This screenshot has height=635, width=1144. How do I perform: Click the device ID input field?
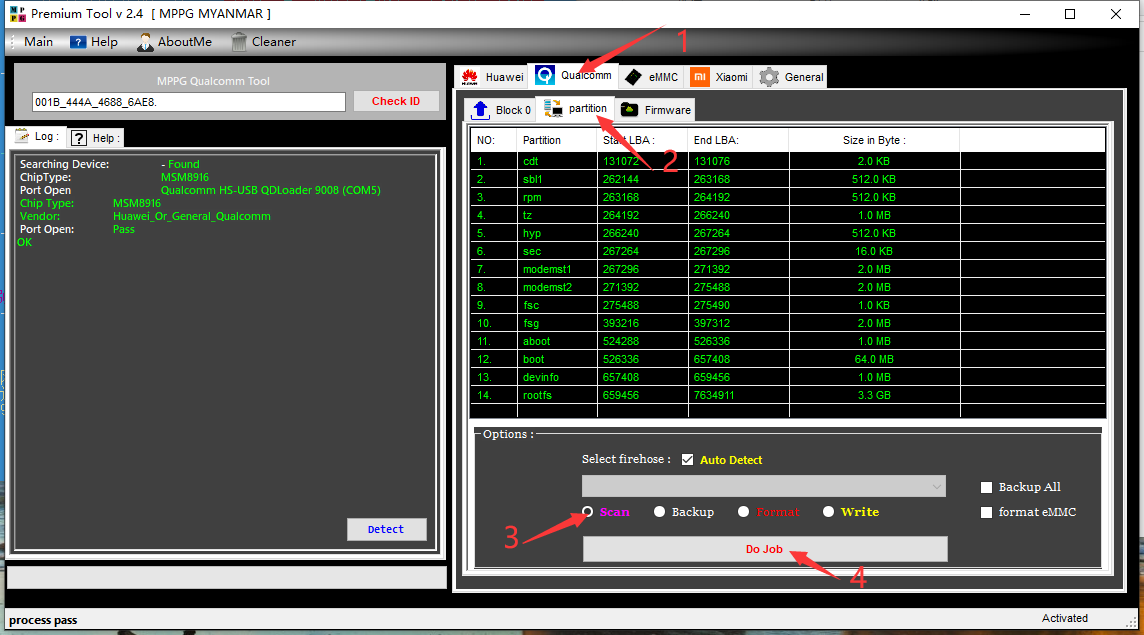pyautogui.click(x=188, y=102)
